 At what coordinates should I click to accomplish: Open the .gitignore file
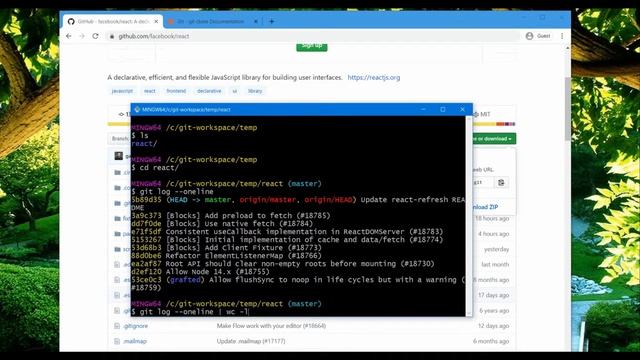tap(136, 326)
